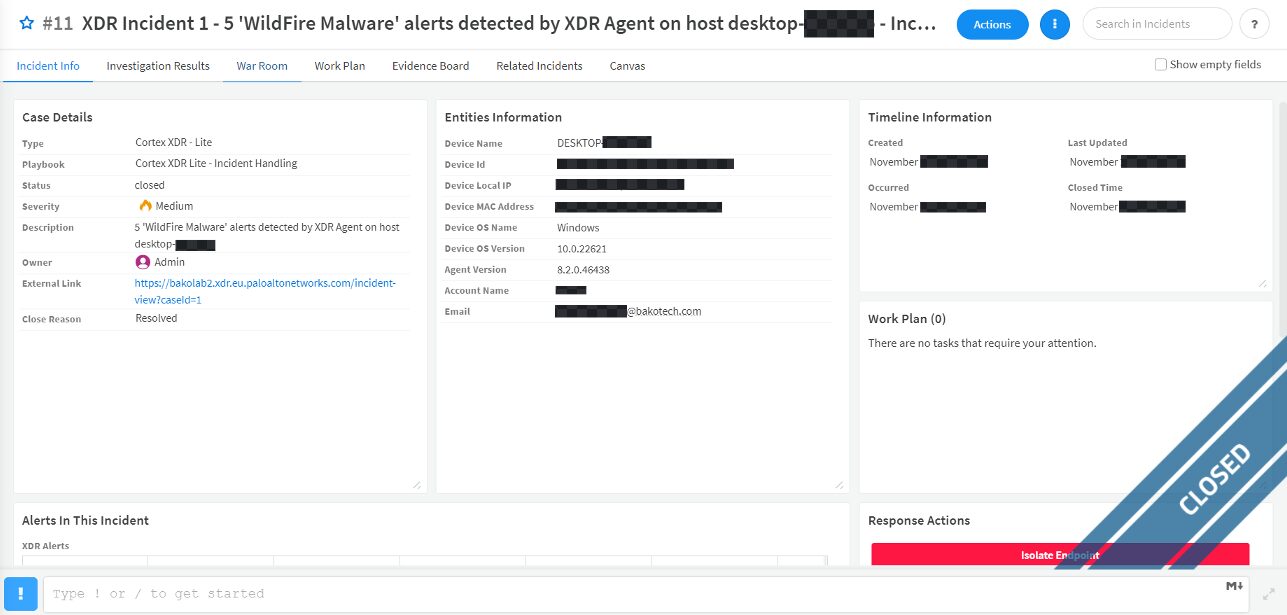Select the email ending in @bakotech.com
Image resolution: width=1287 pixels, height=615 pixels.
(x=628, y=311)
